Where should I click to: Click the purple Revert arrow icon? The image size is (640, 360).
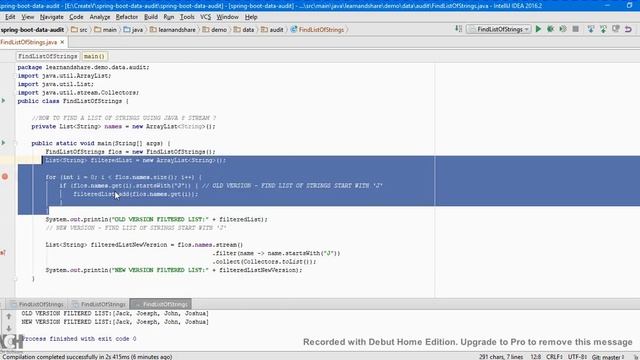click(628, 29)
